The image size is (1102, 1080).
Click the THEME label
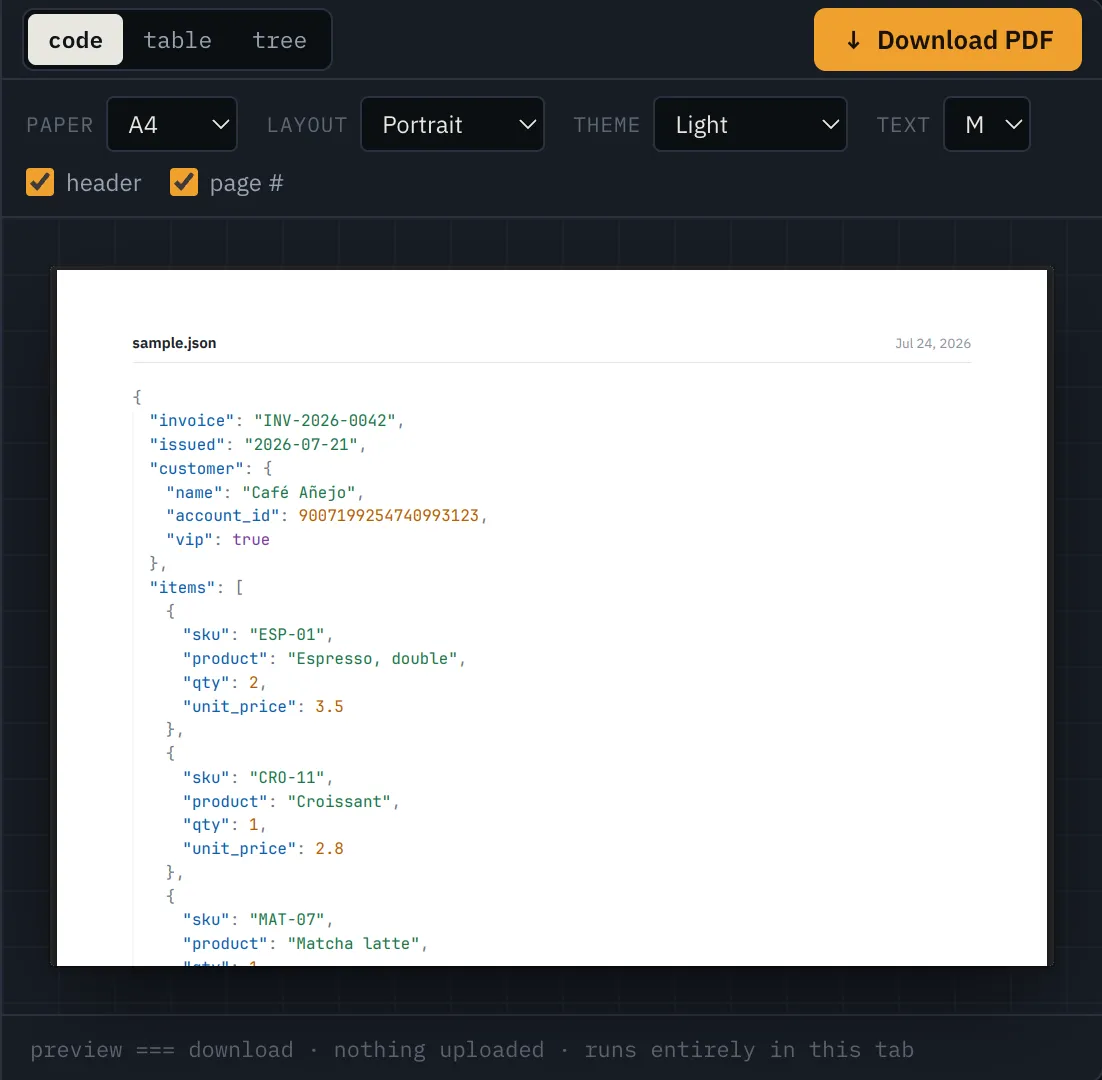[x=607, y=125]
